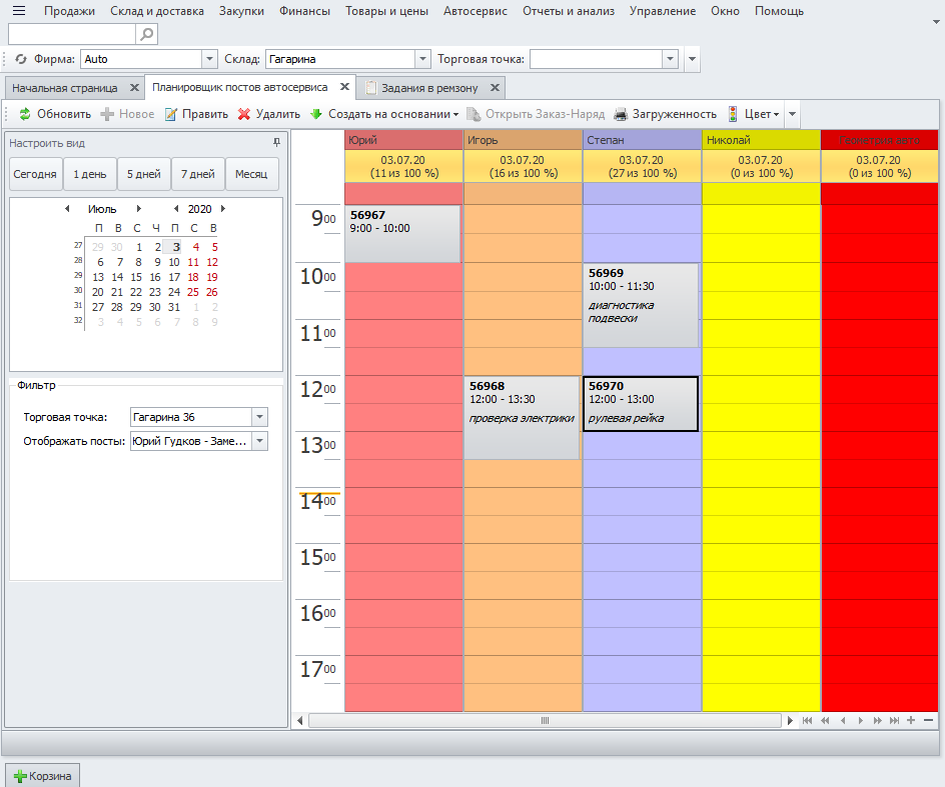Open the Управление menu
945x787 pixels.
click(662, 11)
